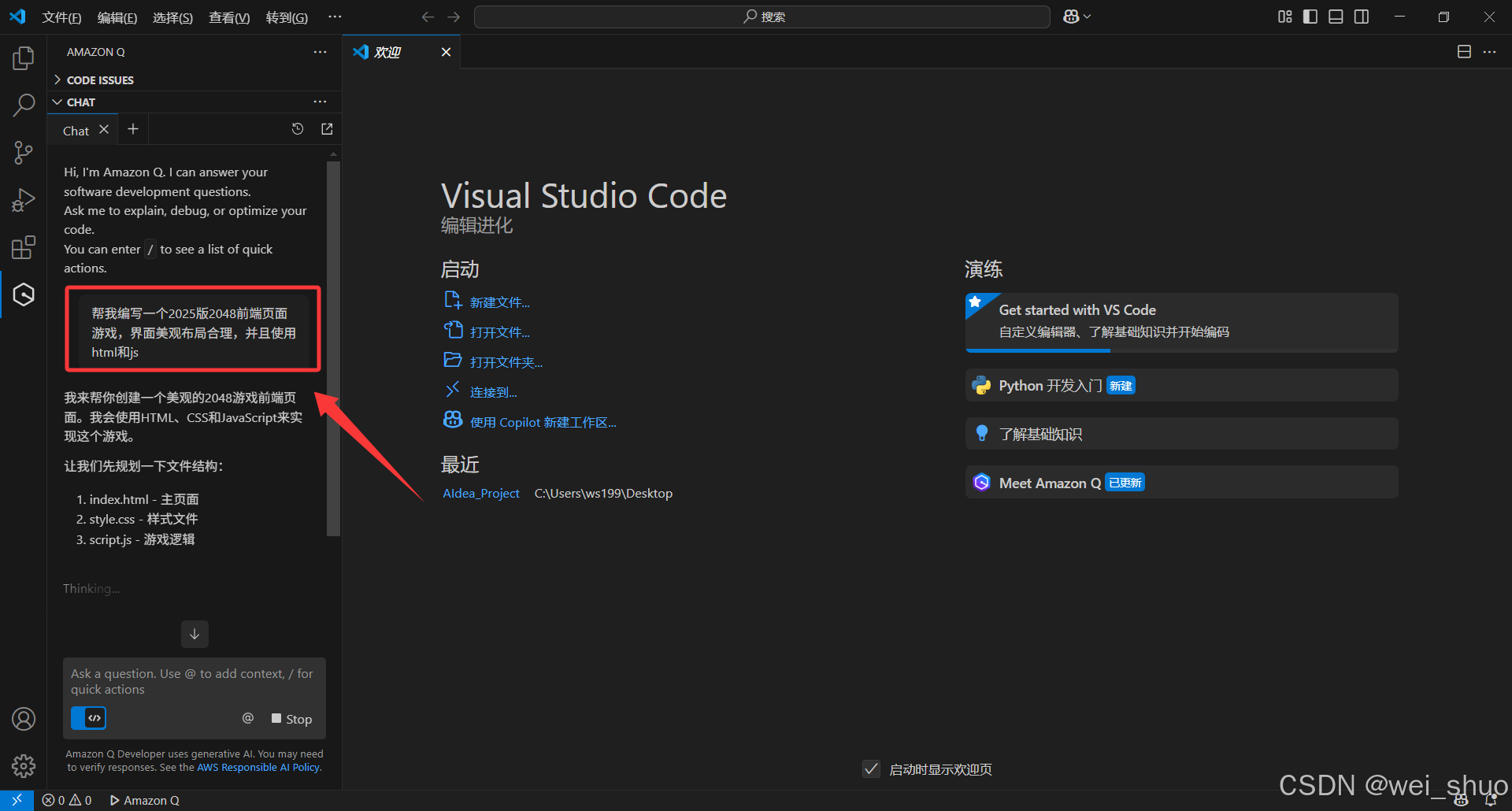The height and width of the screenshot is (811, 1512).
Task: Open the Manage settings gear
Action: 24,765
